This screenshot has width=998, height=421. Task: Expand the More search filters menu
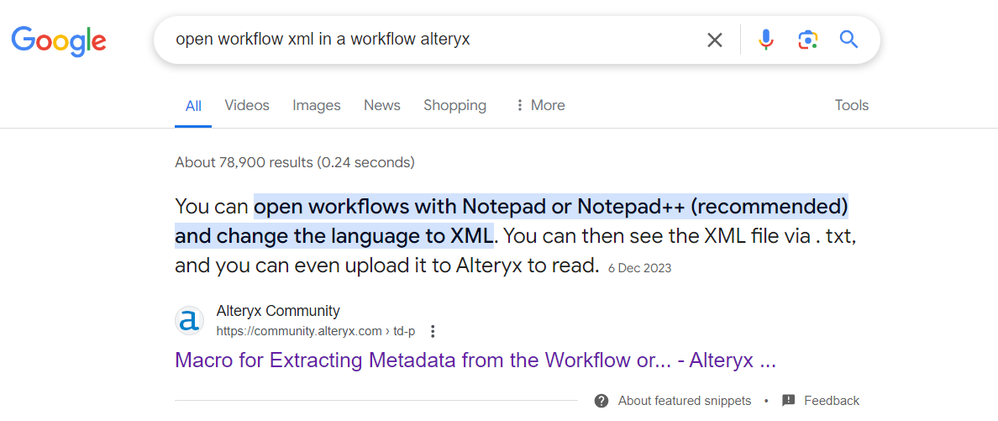tap(540, 105)
